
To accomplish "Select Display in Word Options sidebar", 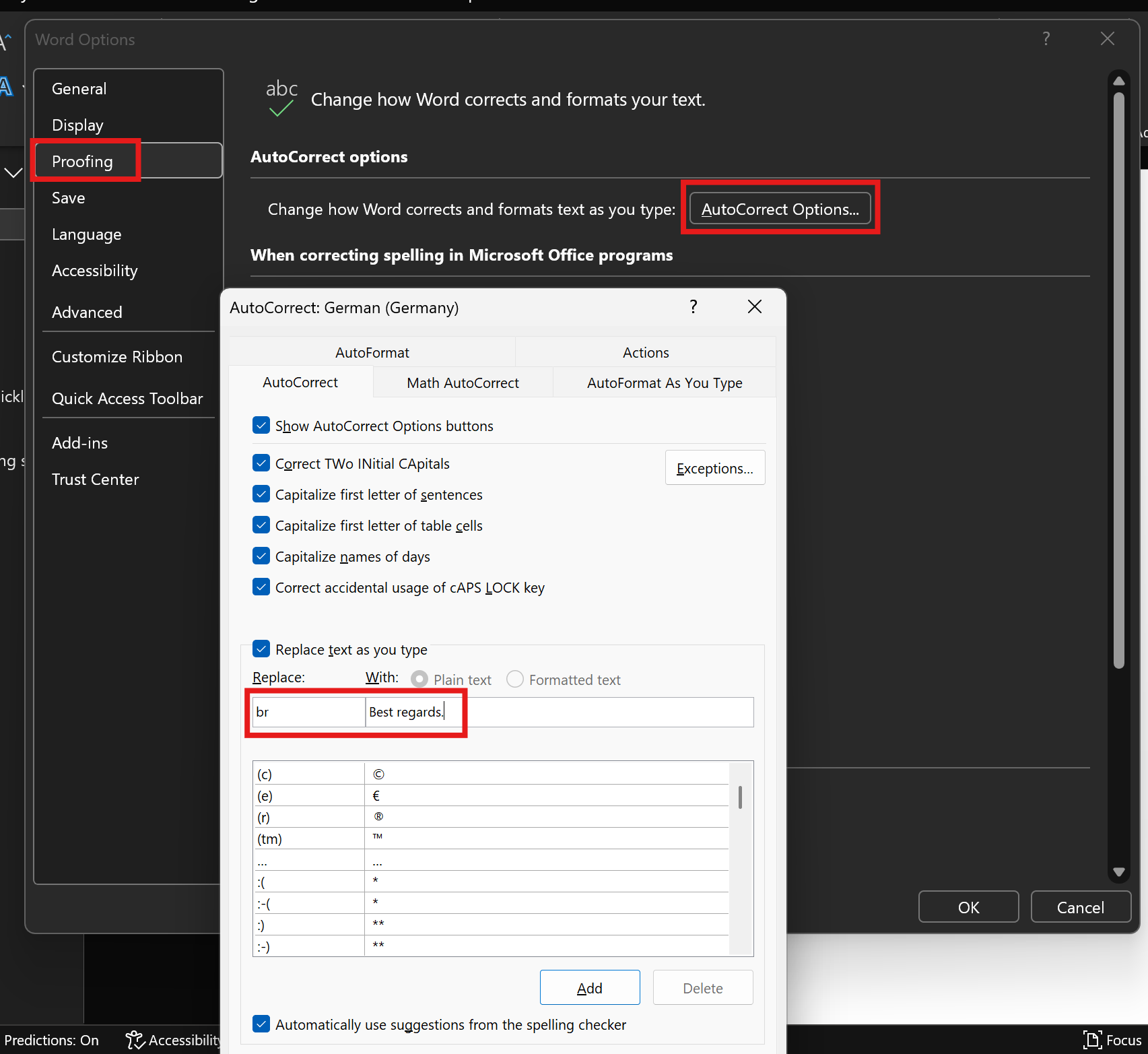I will click(128, 125).
